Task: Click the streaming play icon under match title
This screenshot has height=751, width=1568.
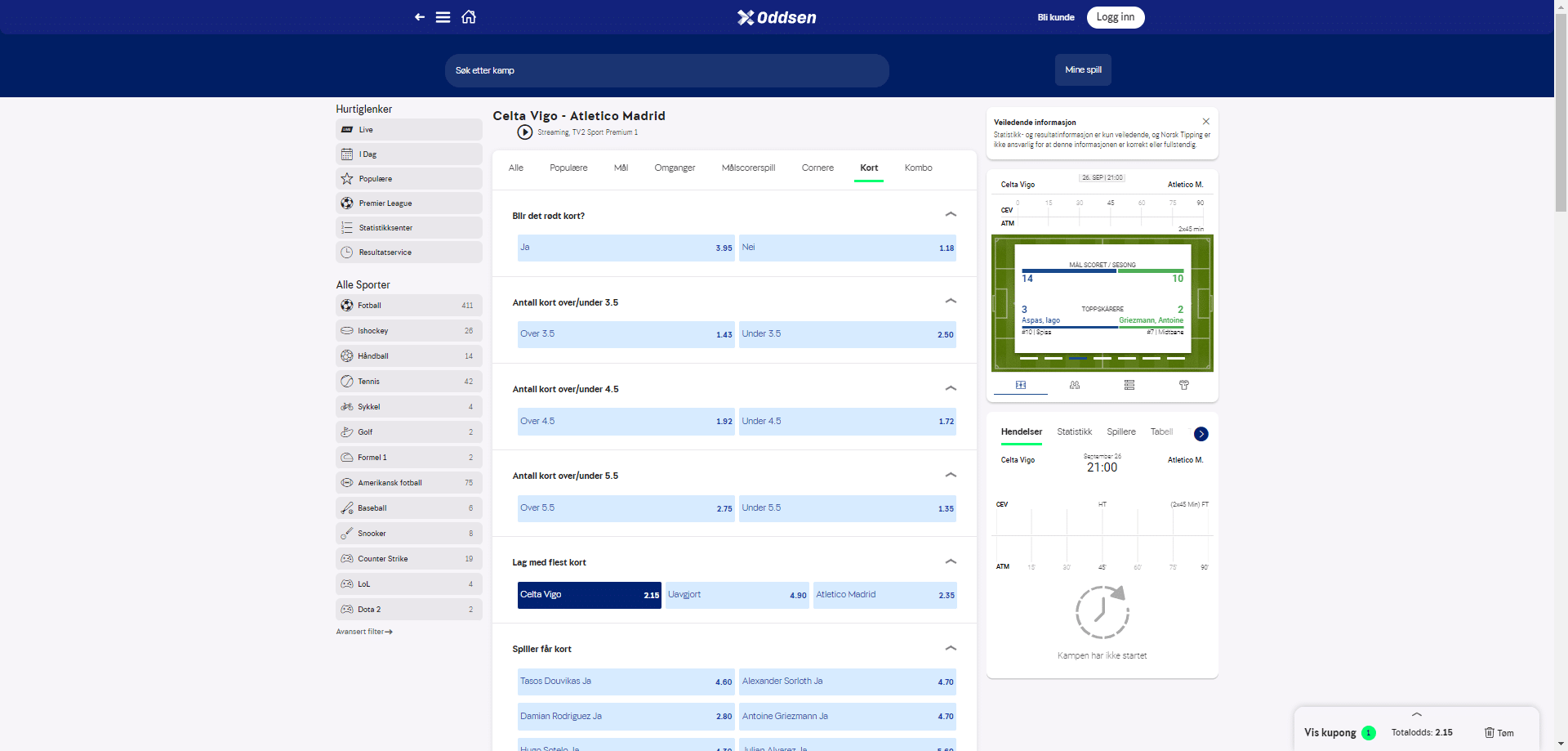Action: [x=525, y=132]
